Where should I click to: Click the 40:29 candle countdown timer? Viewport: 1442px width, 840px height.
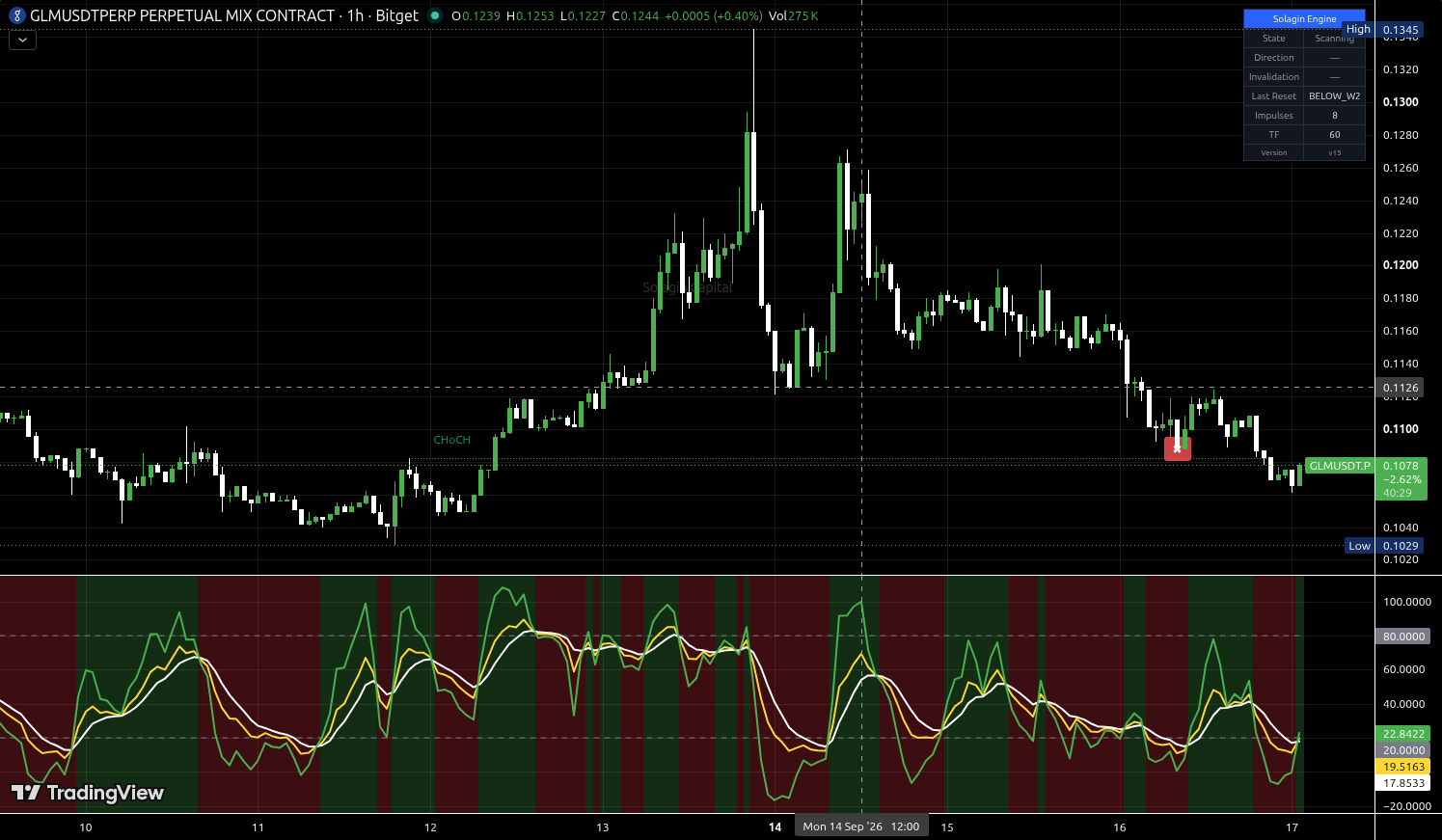[x=1398, y=493]
